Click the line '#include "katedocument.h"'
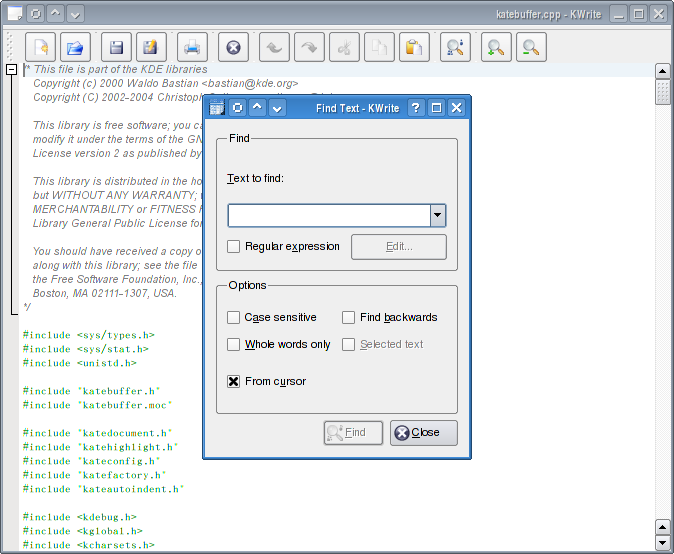Screen dimensions: 674x554 [x=97, y=433]
